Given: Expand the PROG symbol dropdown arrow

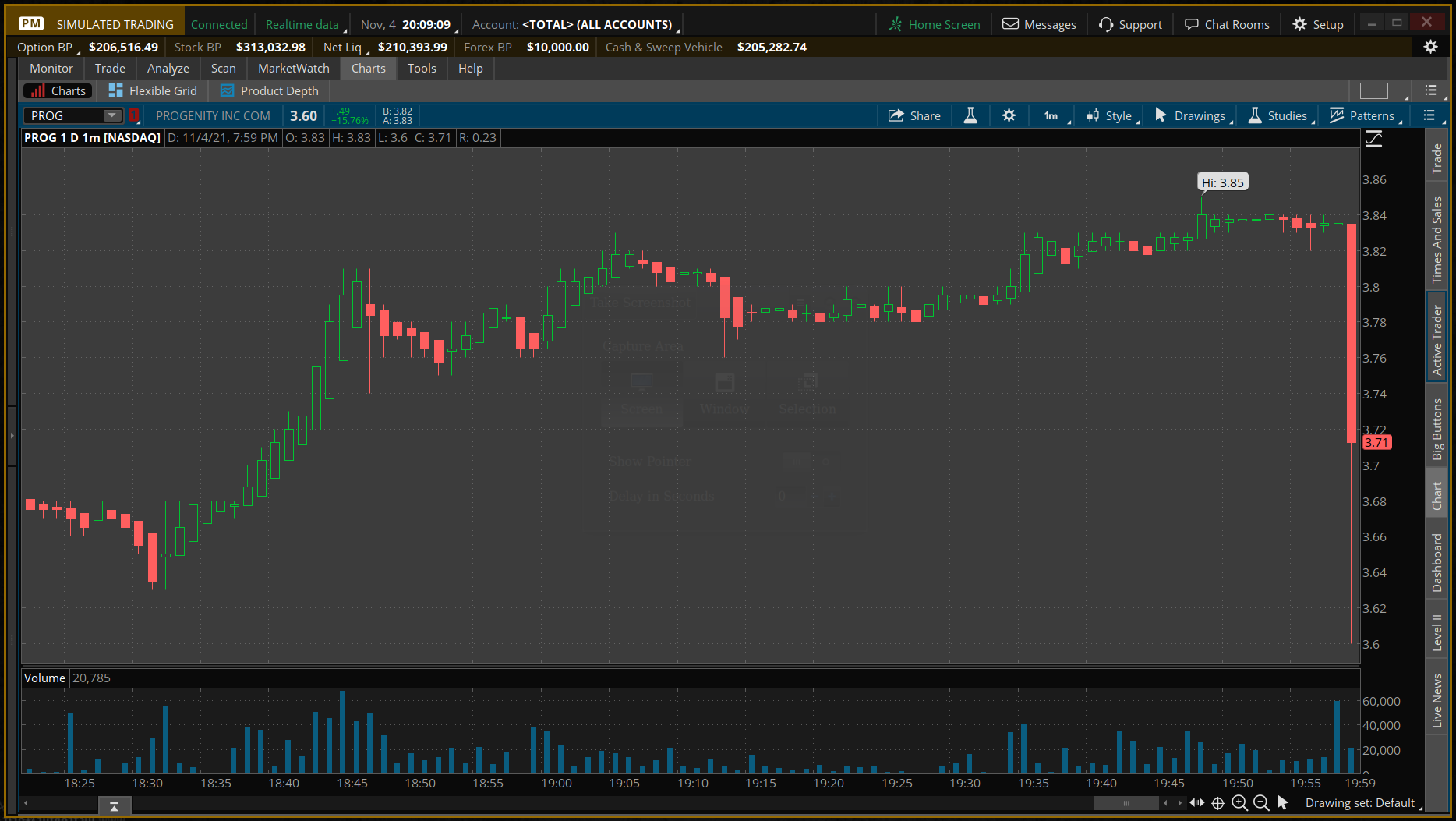Looking at the screenshot, I should (112, 115).
